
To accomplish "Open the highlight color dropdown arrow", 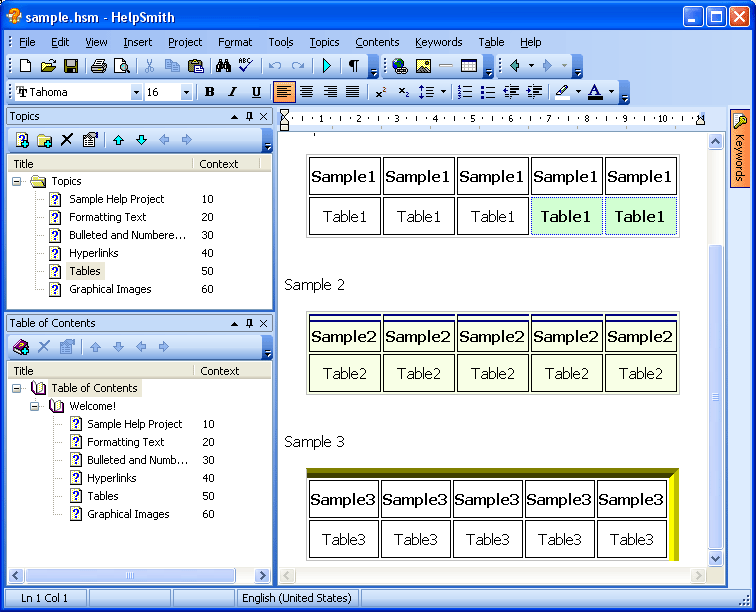I will (578, 92).
